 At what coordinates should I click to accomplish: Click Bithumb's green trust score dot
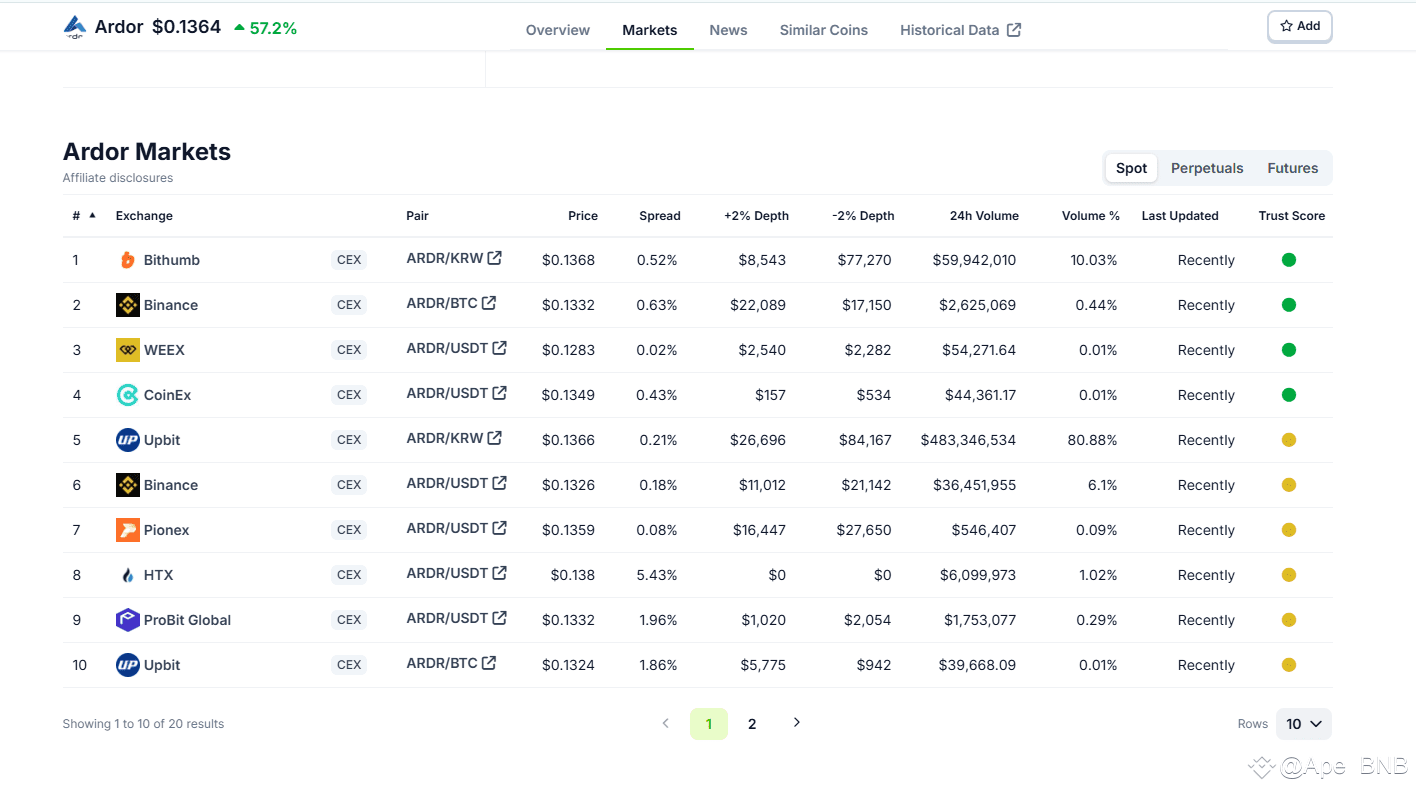pos(1289,259)
